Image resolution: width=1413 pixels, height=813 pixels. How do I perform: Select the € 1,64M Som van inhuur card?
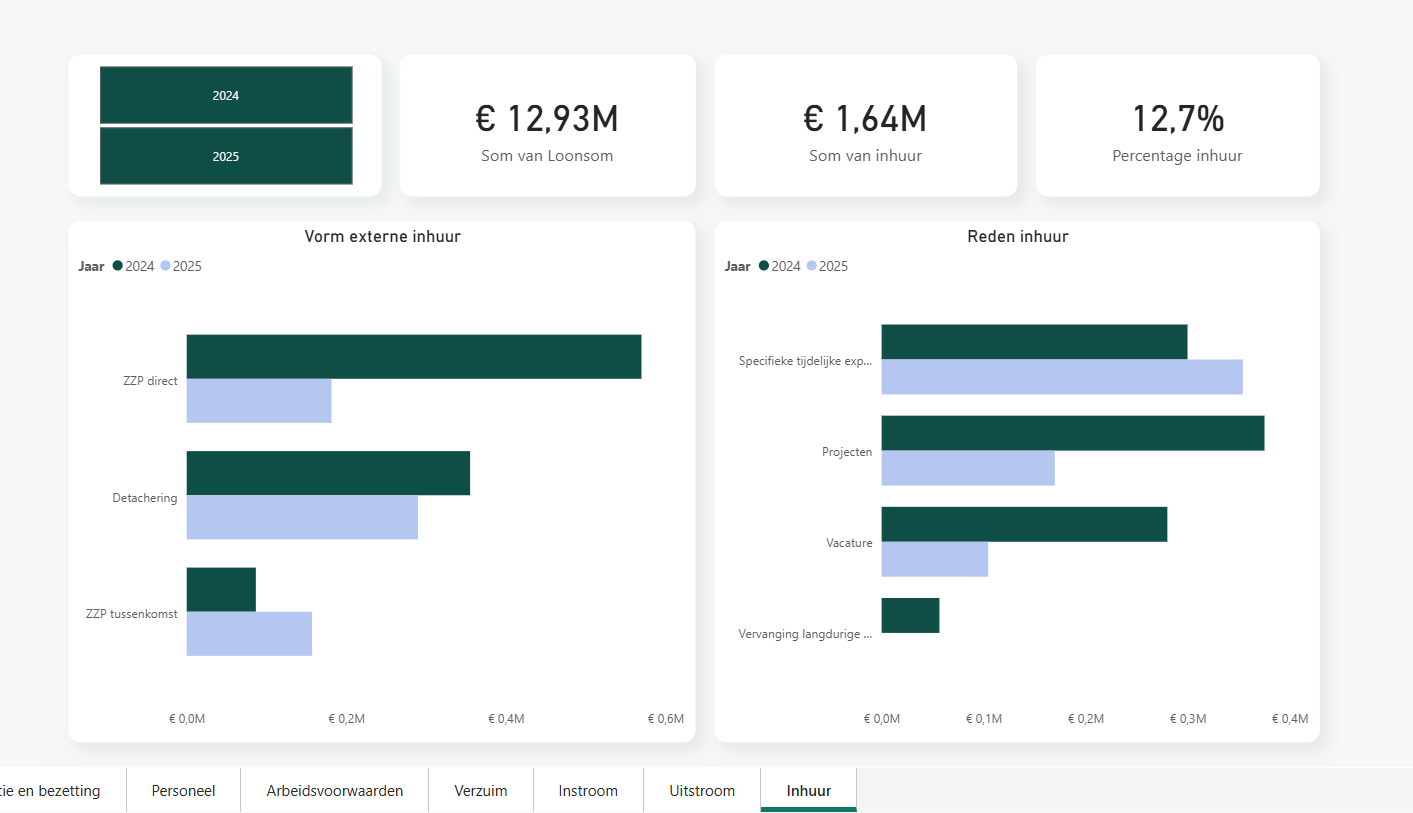(x=865, y=125)
